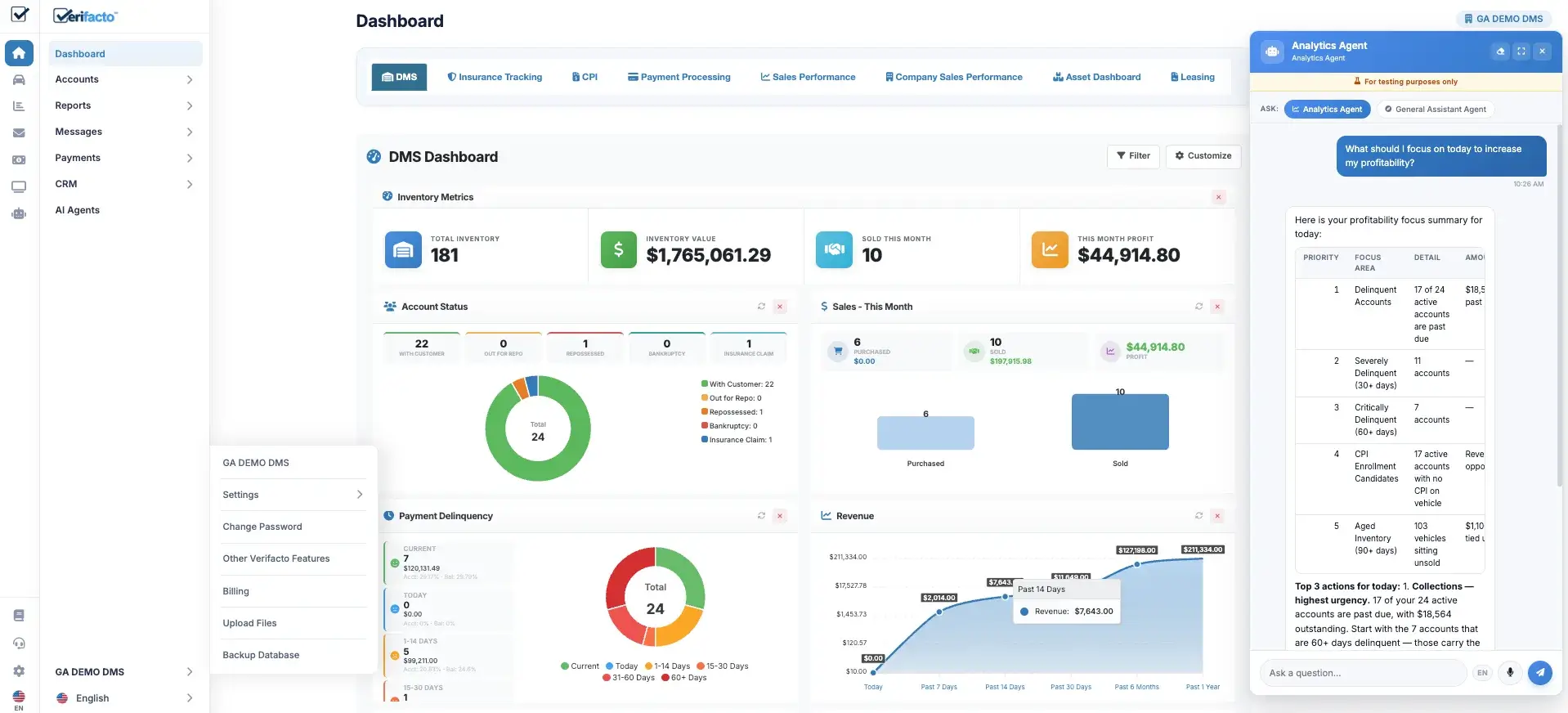The height and width of the screenshot is (713, 1568).
Task: Open Billing from the popup menu
Action: 293,591
